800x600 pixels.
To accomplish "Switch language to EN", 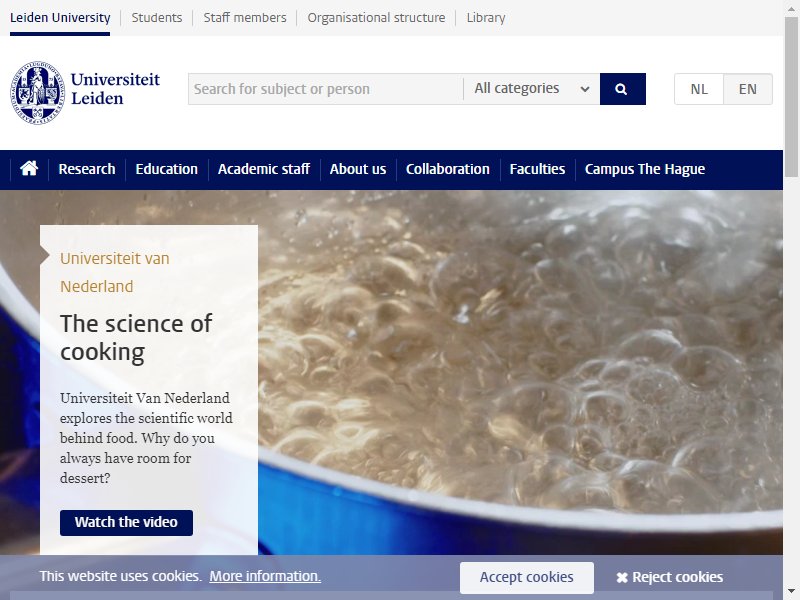I will [x=747, y=89].
